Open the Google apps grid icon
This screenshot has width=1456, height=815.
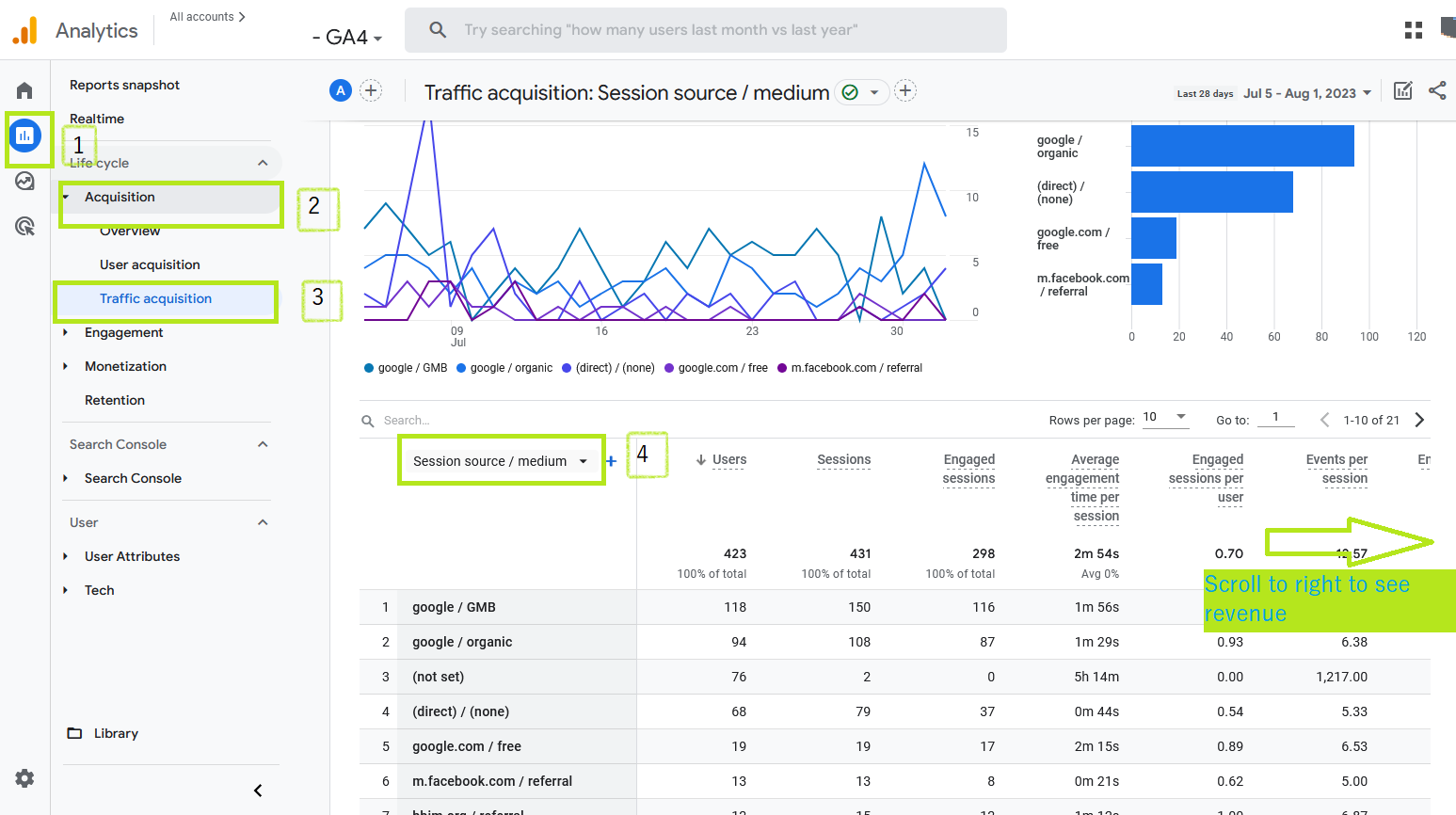tap(1414, 30)
